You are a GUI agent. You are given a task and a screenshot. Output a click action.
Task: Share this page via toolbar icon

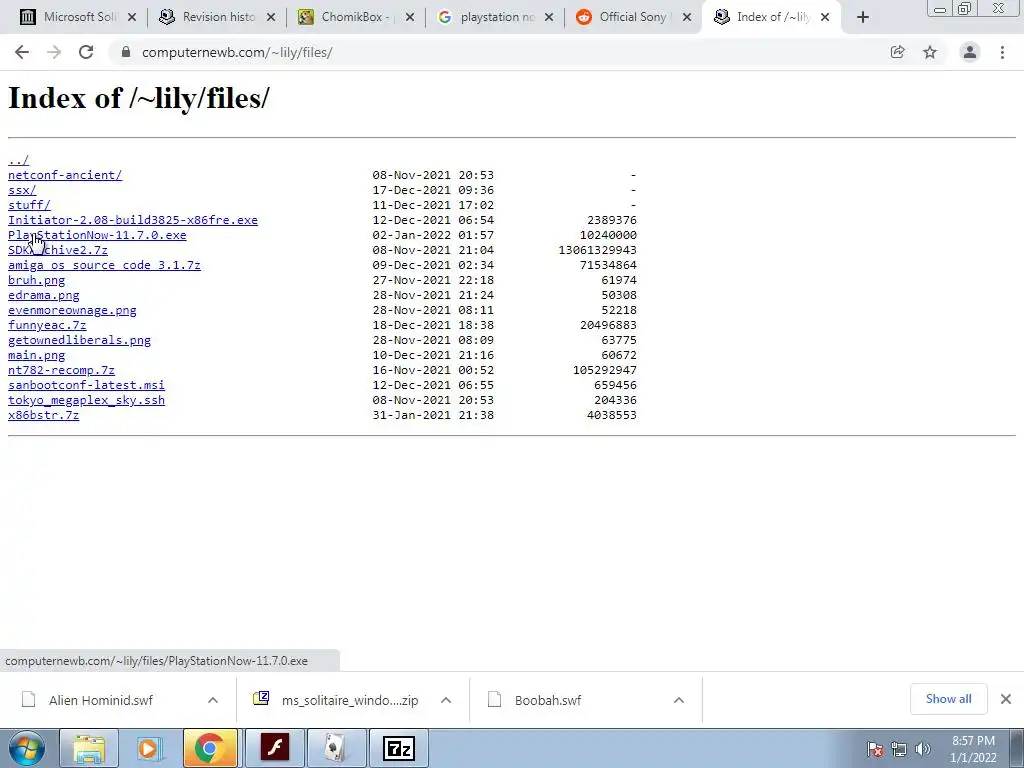pos(897,52)
